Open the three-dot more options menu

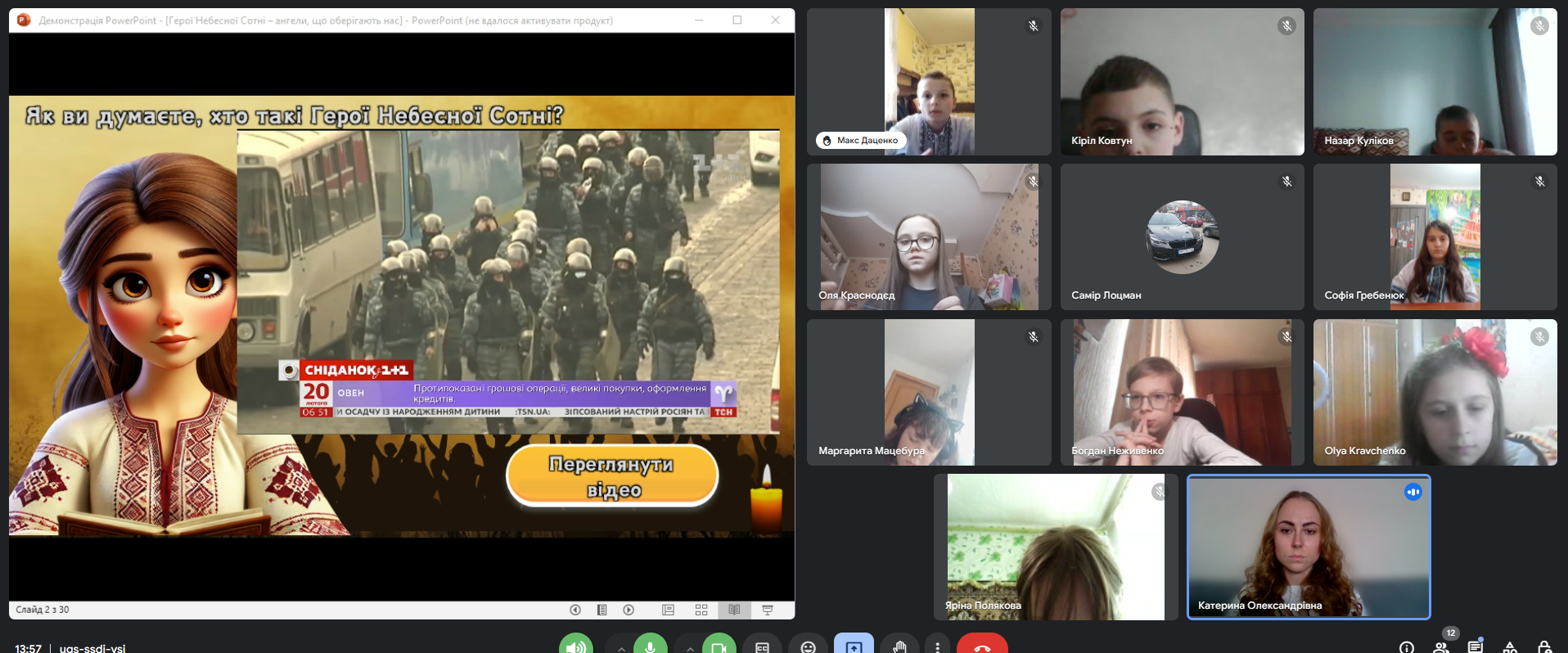coord(937,646)
